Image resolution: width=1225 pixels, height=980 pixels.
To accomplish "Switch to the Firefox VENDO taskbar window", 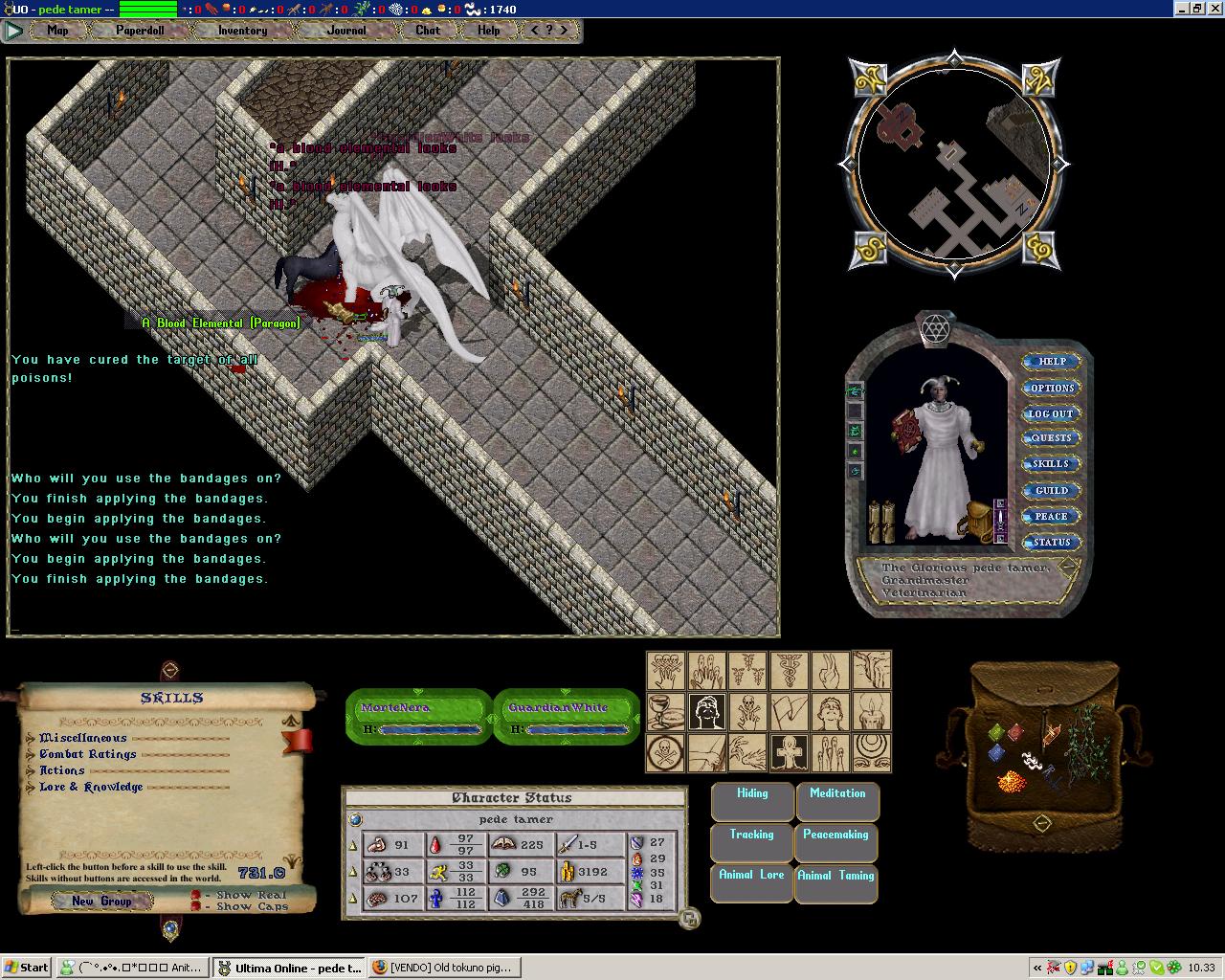I will coord(443,968).
